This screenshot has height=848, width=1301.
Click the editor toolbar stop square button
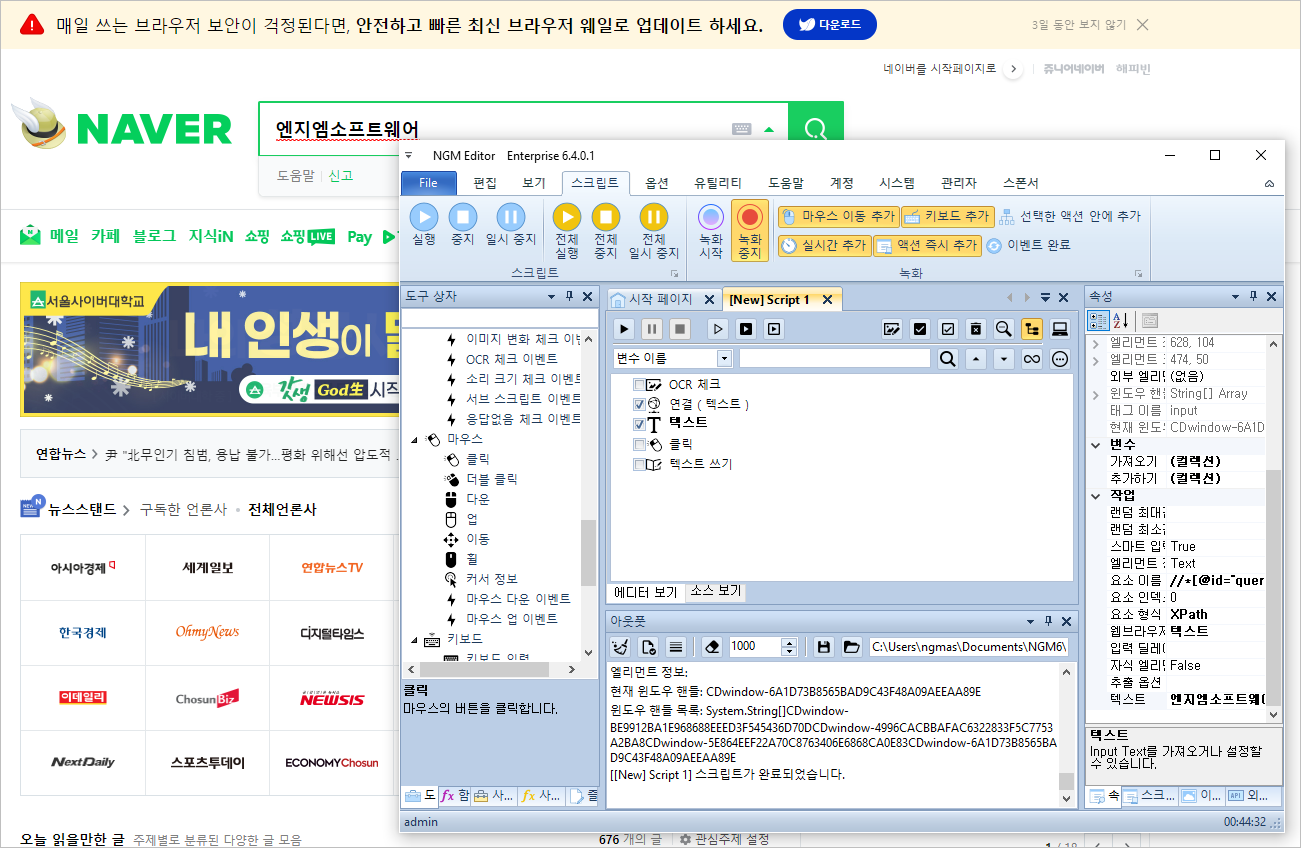coord(680,328)
